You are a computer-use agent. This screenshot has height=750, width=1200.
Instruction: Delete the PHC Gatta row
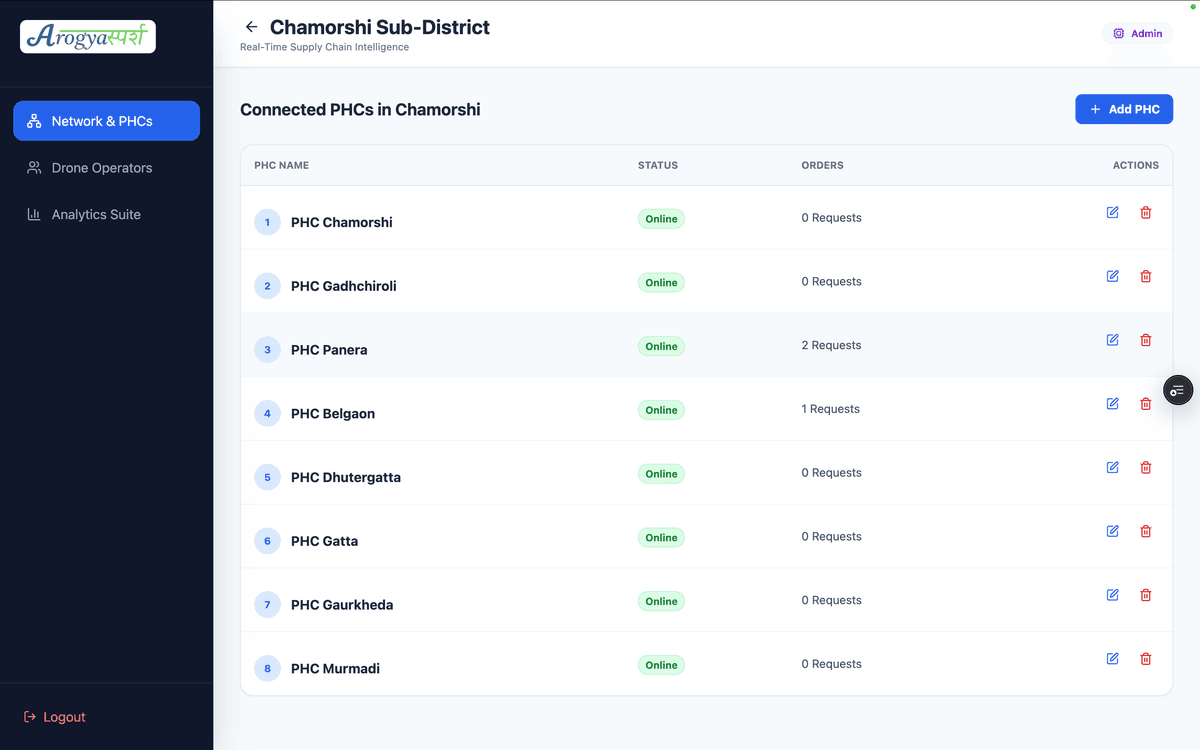pos(1146,532)
